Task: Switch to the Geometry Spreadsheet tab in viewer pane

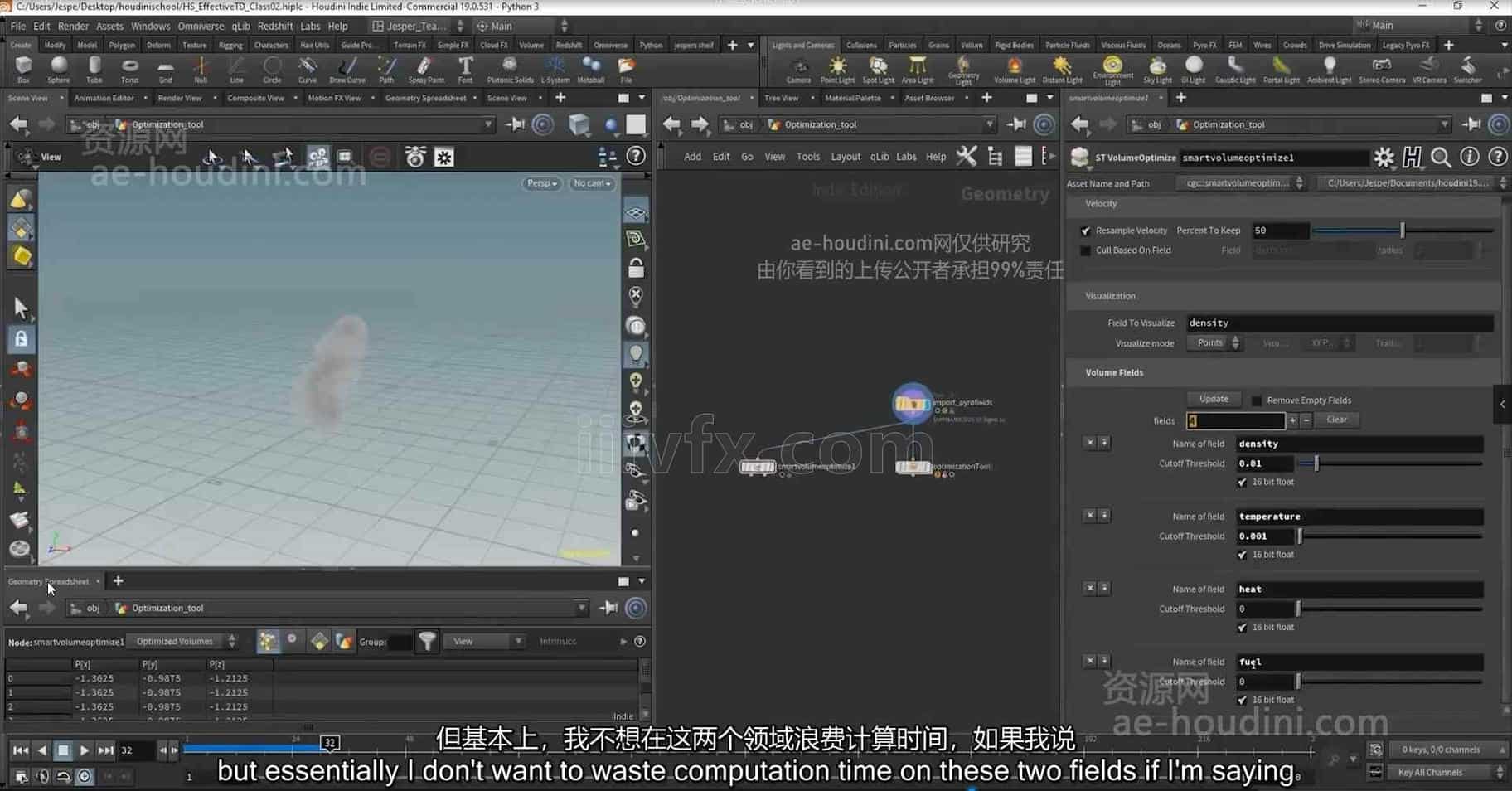Action: (425, 98)
